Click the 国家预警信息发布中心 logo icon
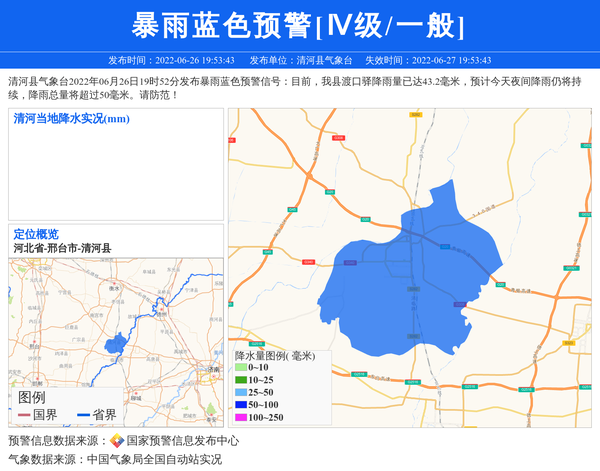 pos(117,440)
